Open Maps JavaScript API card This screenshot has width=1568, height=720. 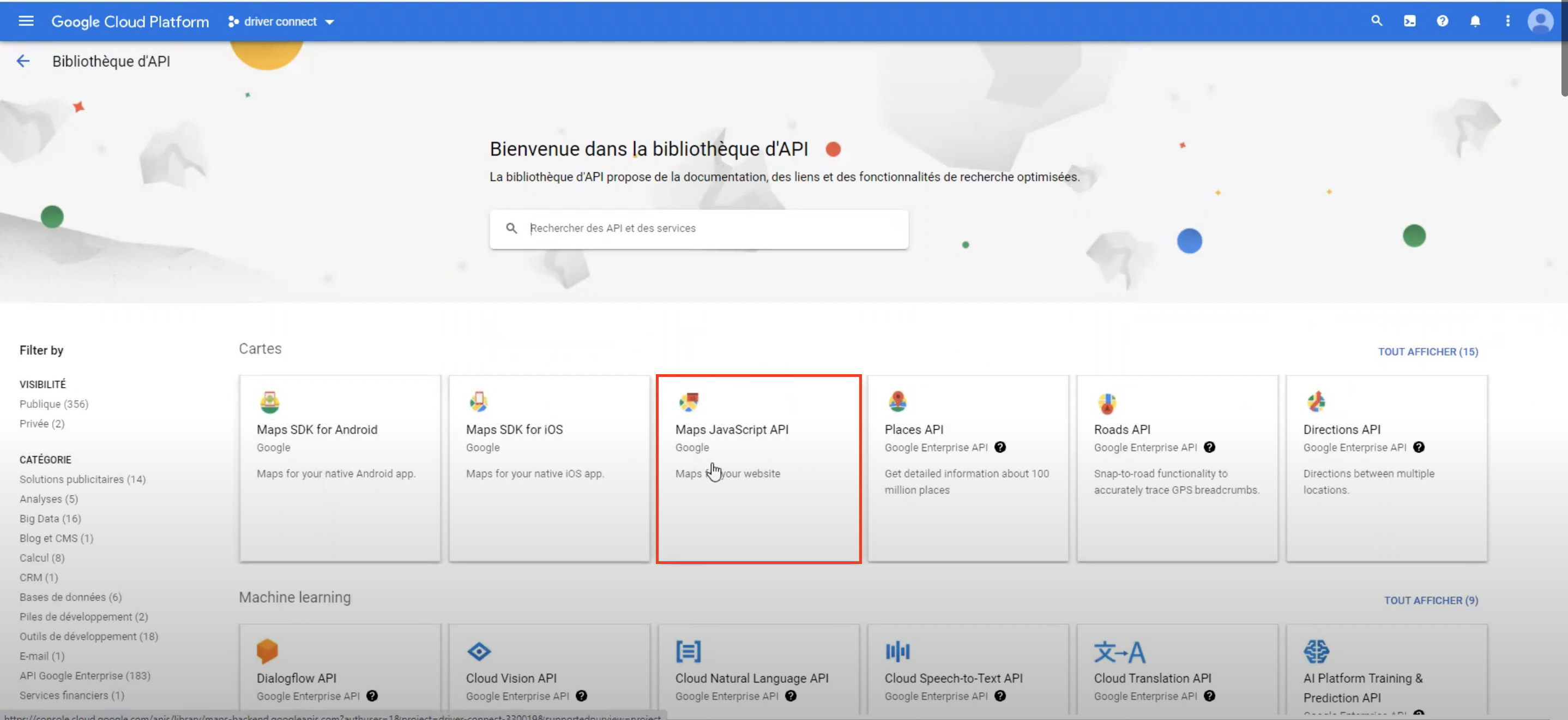758,468
